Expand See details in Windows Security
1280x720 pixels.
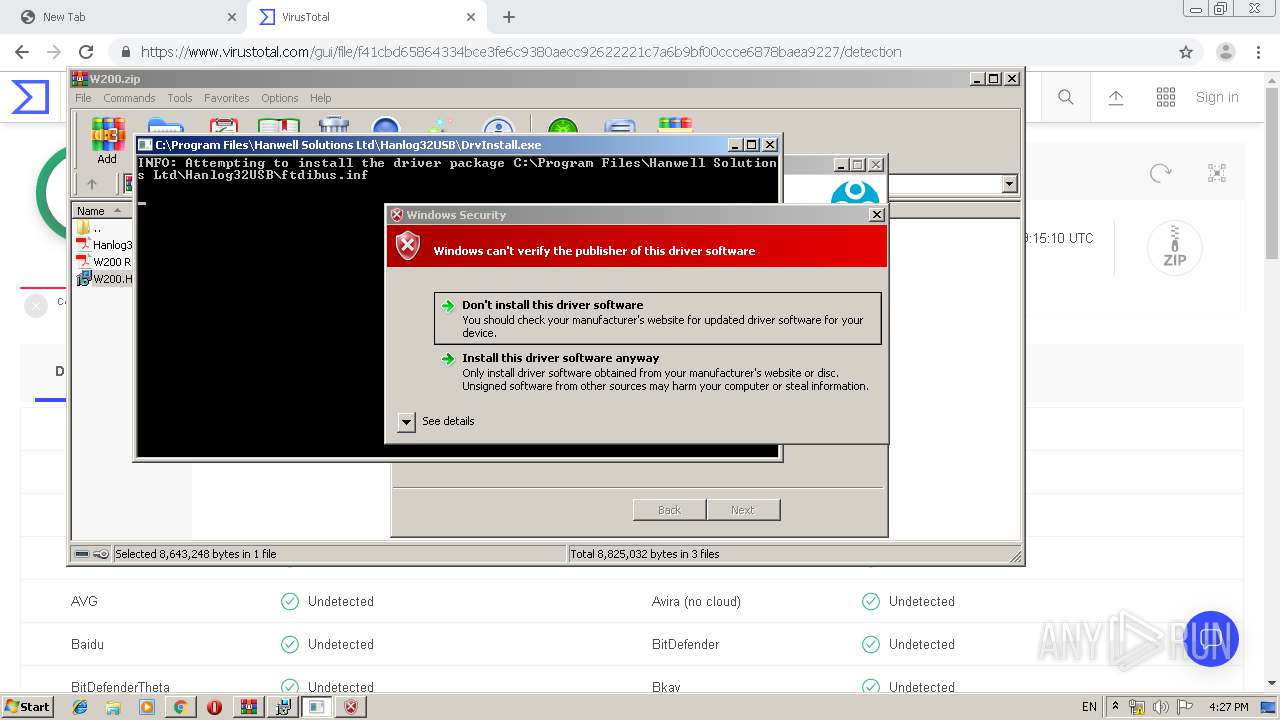click(435, 421)
